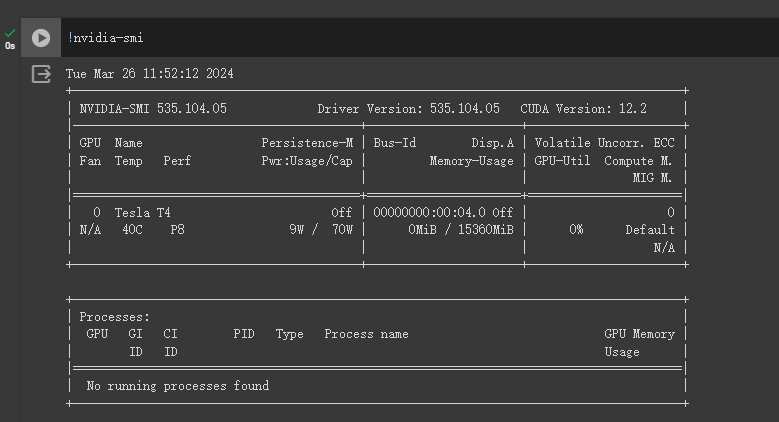Image resolution: width=779 pixels, height=422 pixels.
Task: Click the Process name column header
Action: click(366, 334)
